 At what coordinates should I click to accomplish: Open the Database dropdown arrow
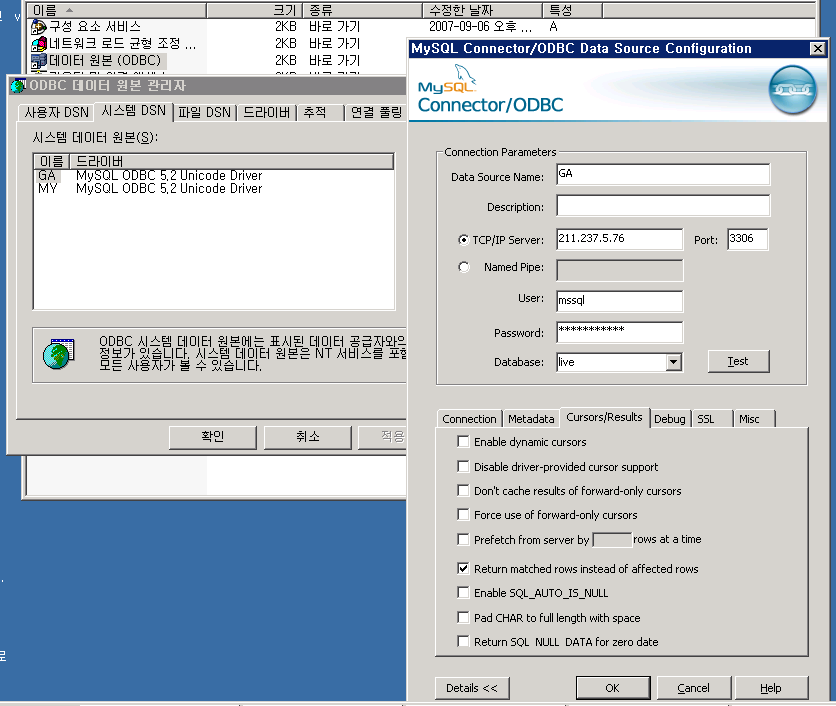coord(674,362)
